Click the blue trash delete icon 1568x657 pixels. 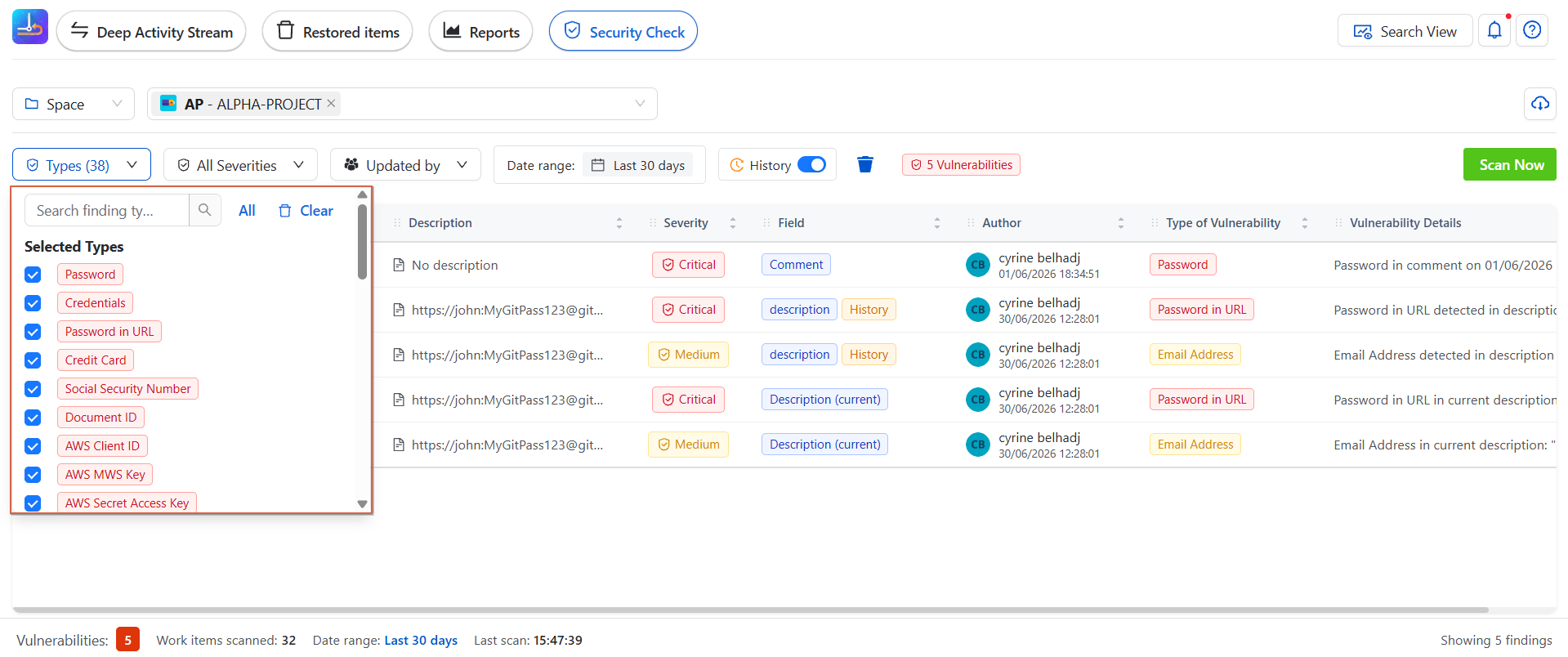tap(865, 165)
